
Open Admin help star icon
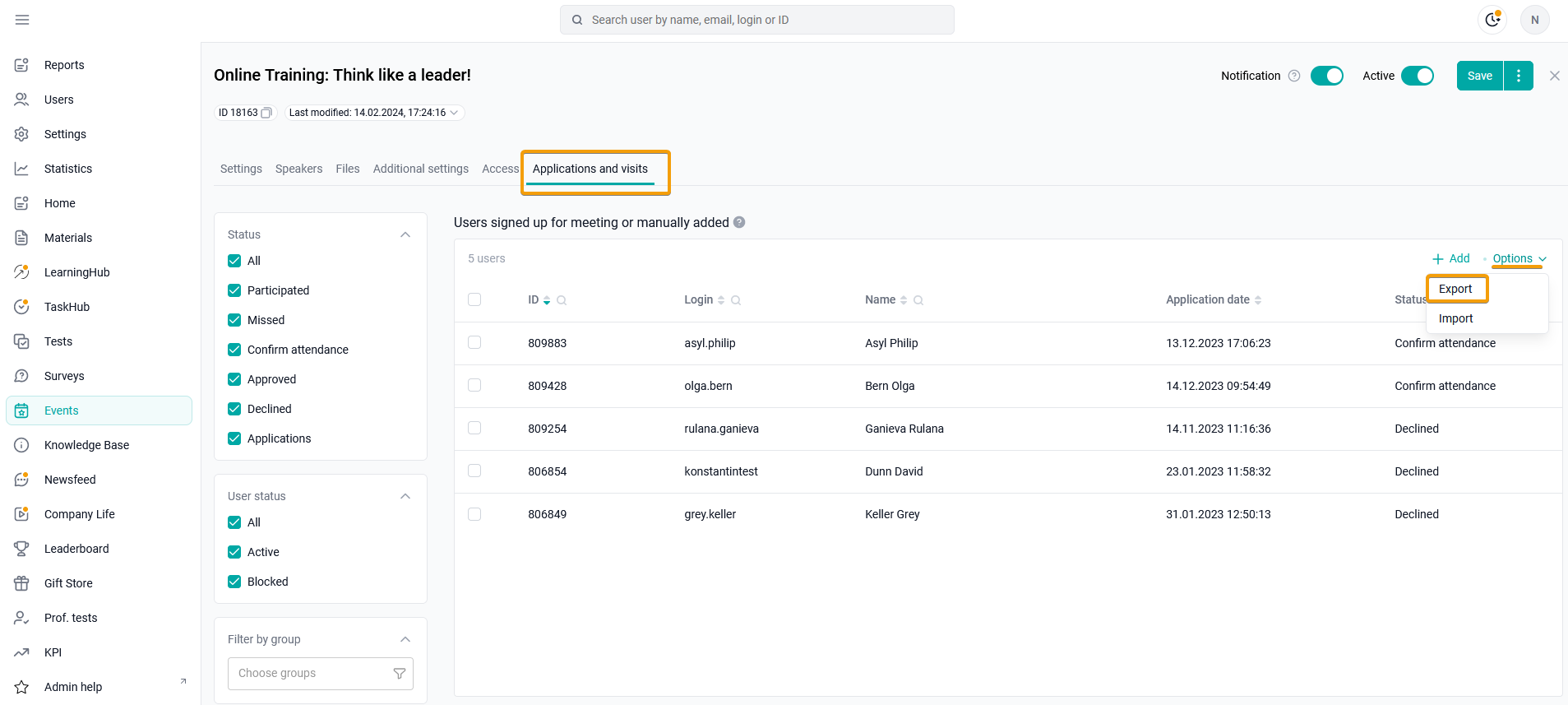[x=21, y=687]
